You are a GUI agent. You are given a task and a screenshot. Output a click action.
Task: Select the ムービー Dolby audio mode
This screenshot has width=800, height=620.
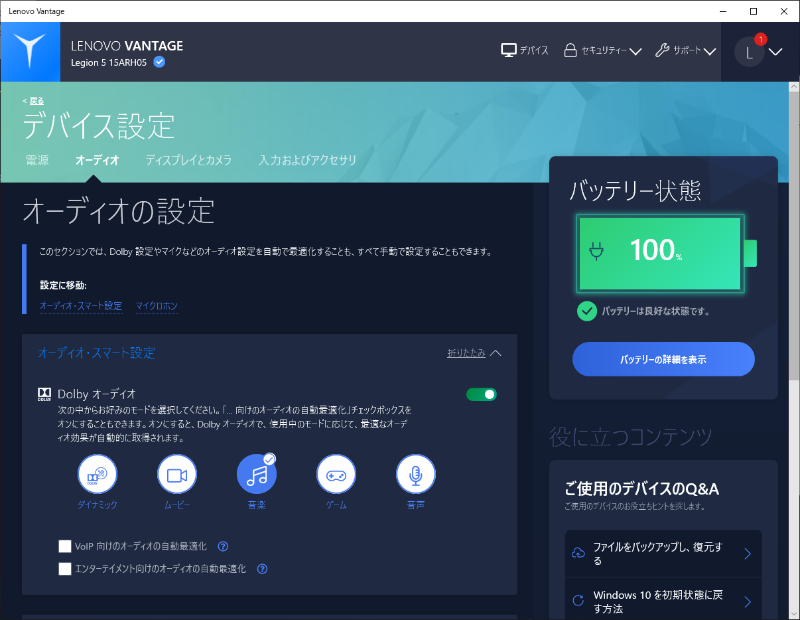[177, 478]
